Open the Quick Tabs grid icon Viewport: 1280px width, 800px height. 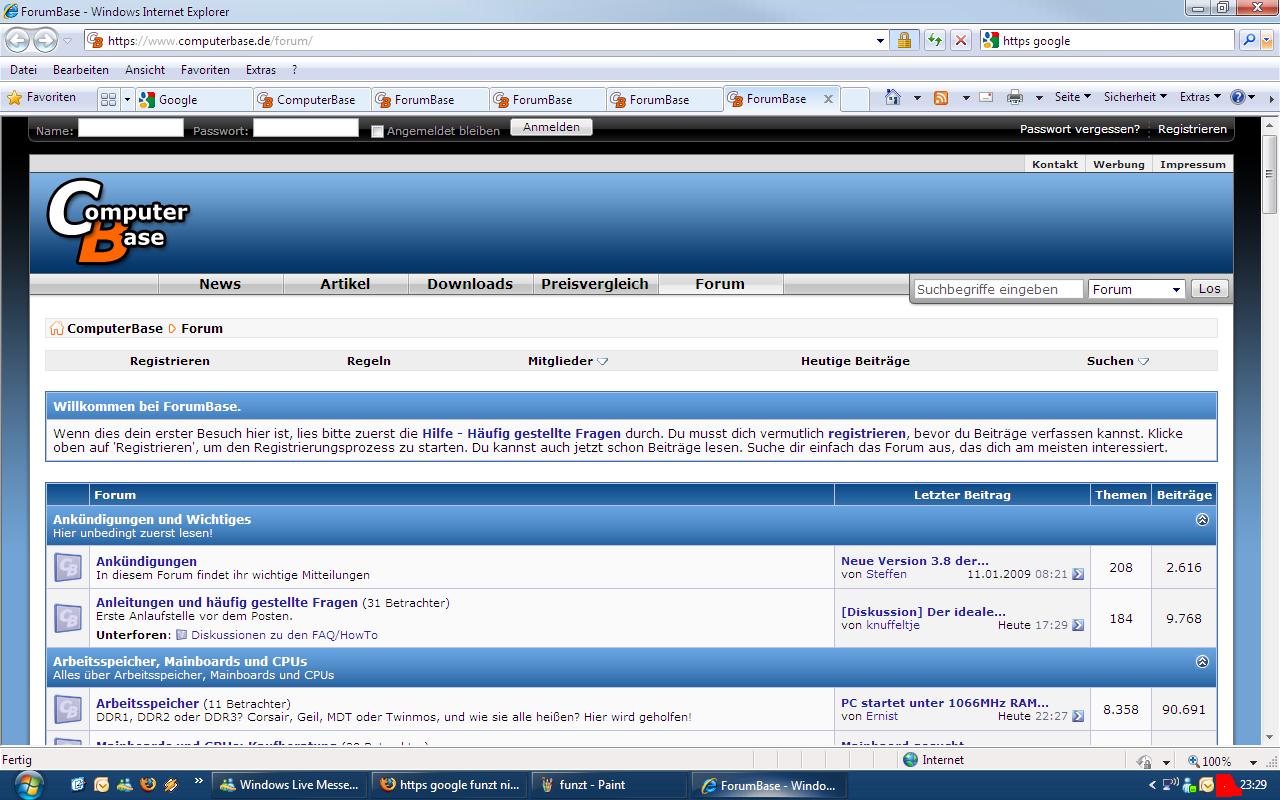click(108, 99)
